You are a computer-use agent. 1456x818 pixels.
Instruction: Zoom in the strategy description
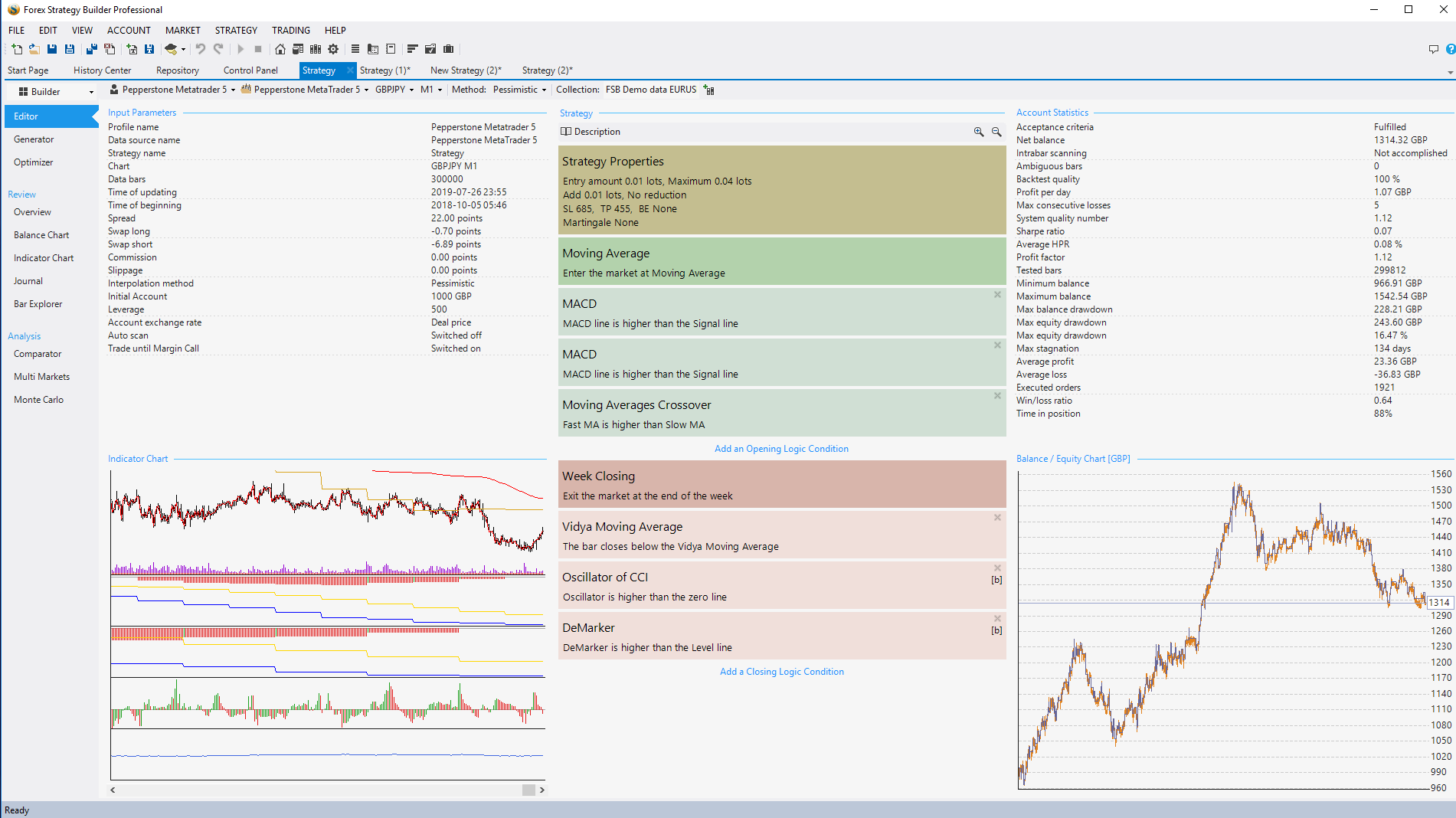979,132
